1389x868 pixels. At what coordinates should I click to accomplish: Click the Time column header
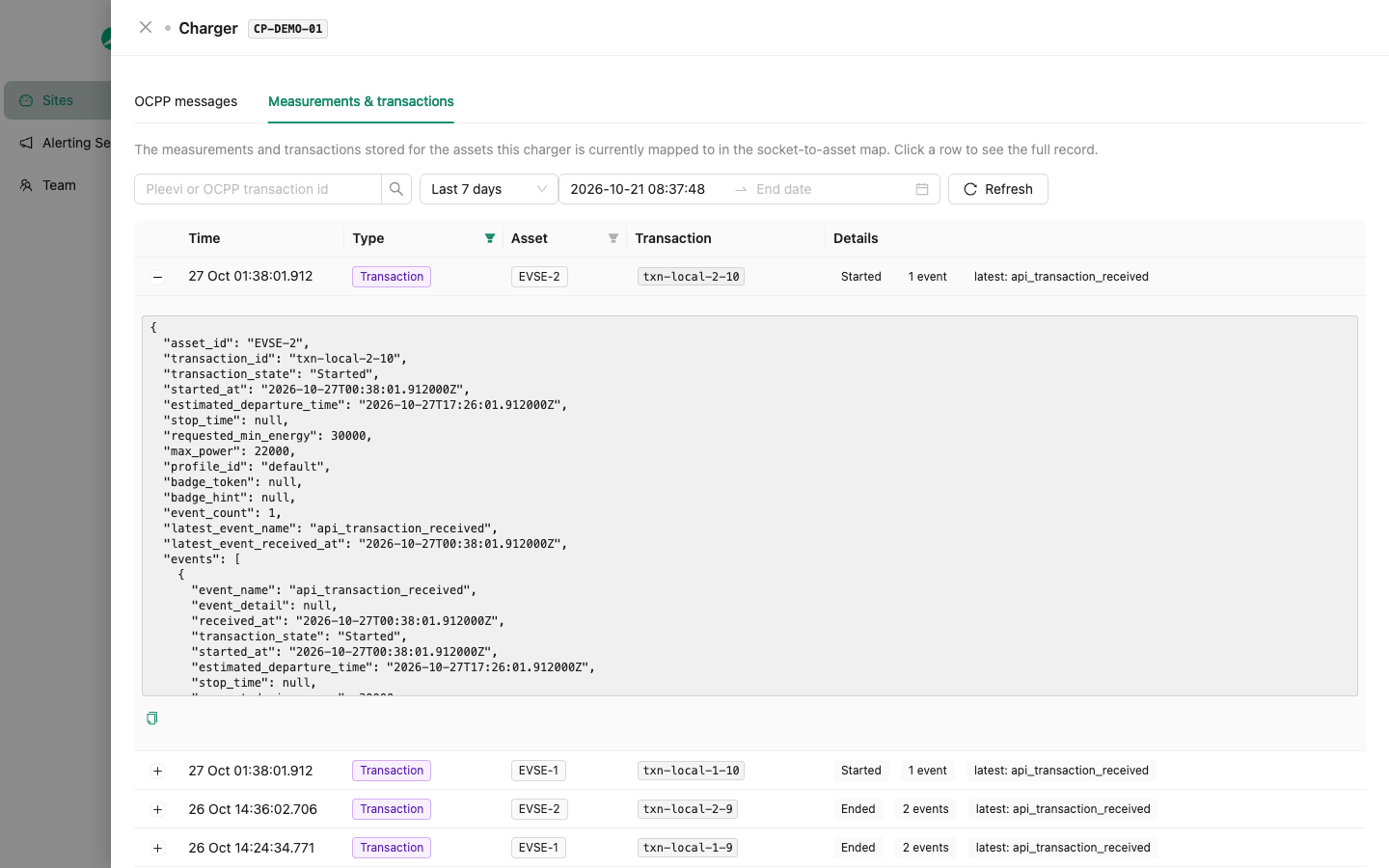pyautogui.click(x=204, y=238)
